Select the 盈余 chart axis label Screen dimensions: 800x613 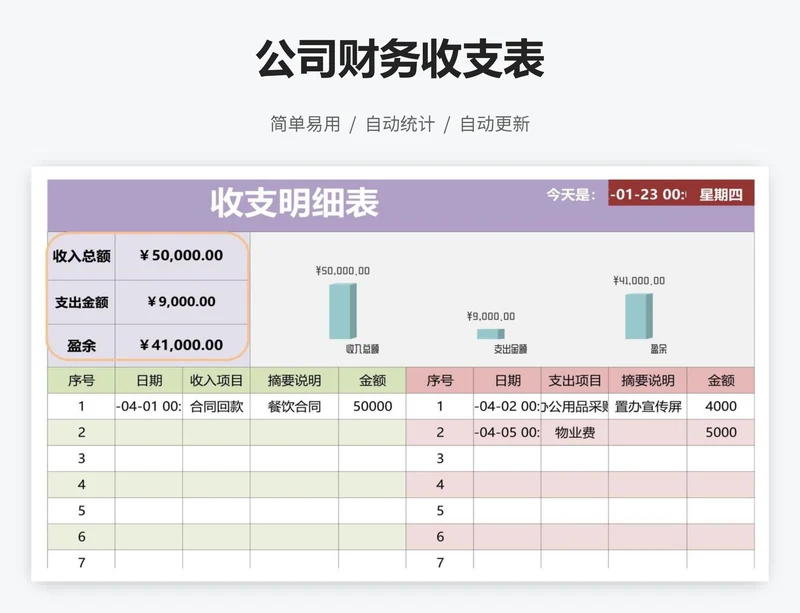[x=658, y=349]
